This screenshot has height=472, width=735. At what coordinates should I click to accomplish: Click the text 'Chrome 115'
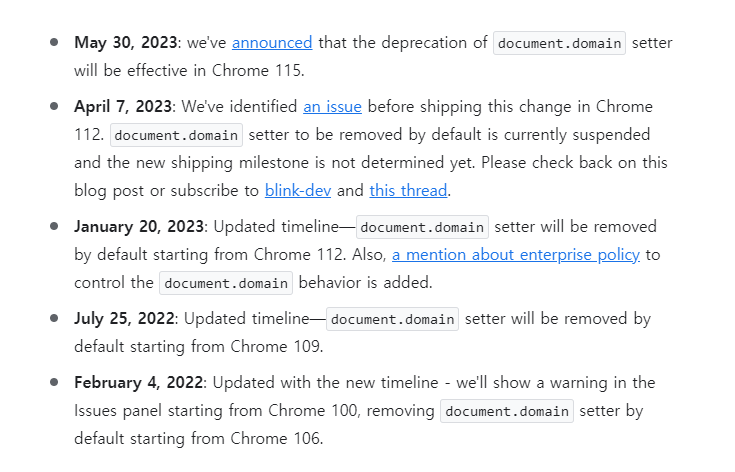pyautogui.click(x=257, y=70)
